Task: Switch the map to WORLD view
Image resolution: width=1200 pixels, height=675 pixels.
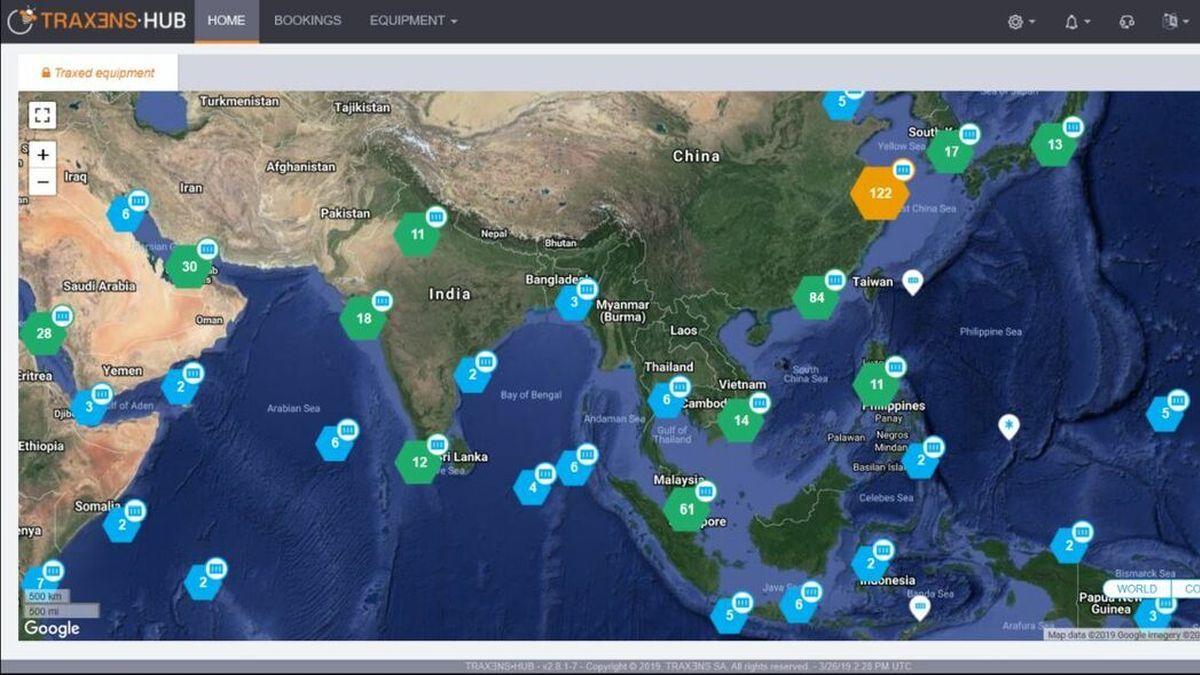Action: (1137, 589)
